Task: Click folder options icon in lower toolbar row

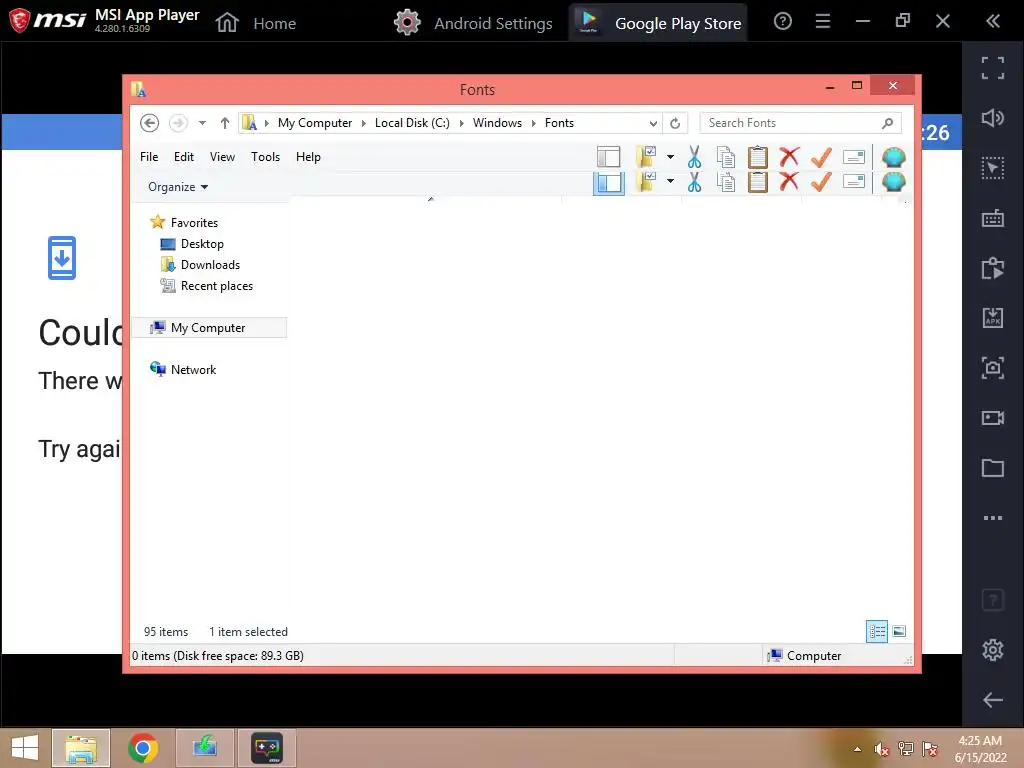Action: pos(646,182)
